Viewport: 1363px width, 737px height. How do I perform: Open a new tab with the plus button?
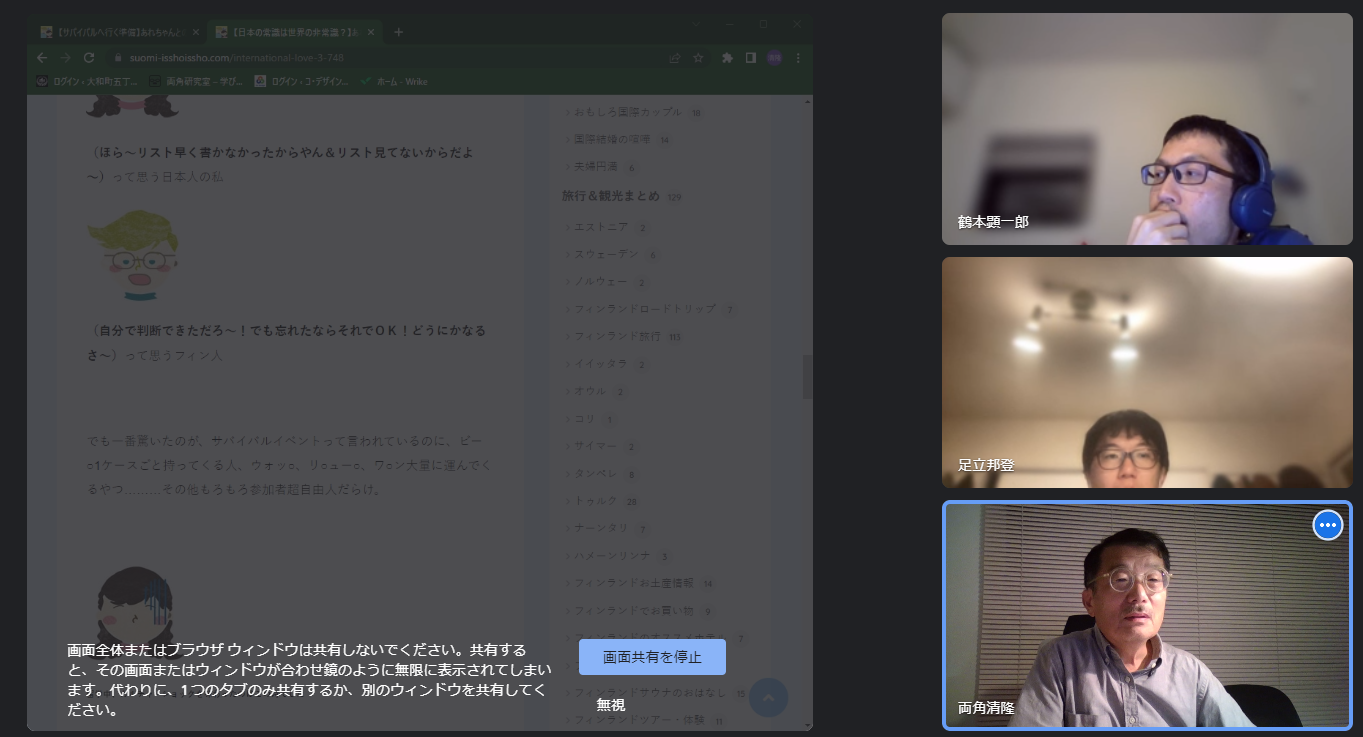tap(399, 32)
